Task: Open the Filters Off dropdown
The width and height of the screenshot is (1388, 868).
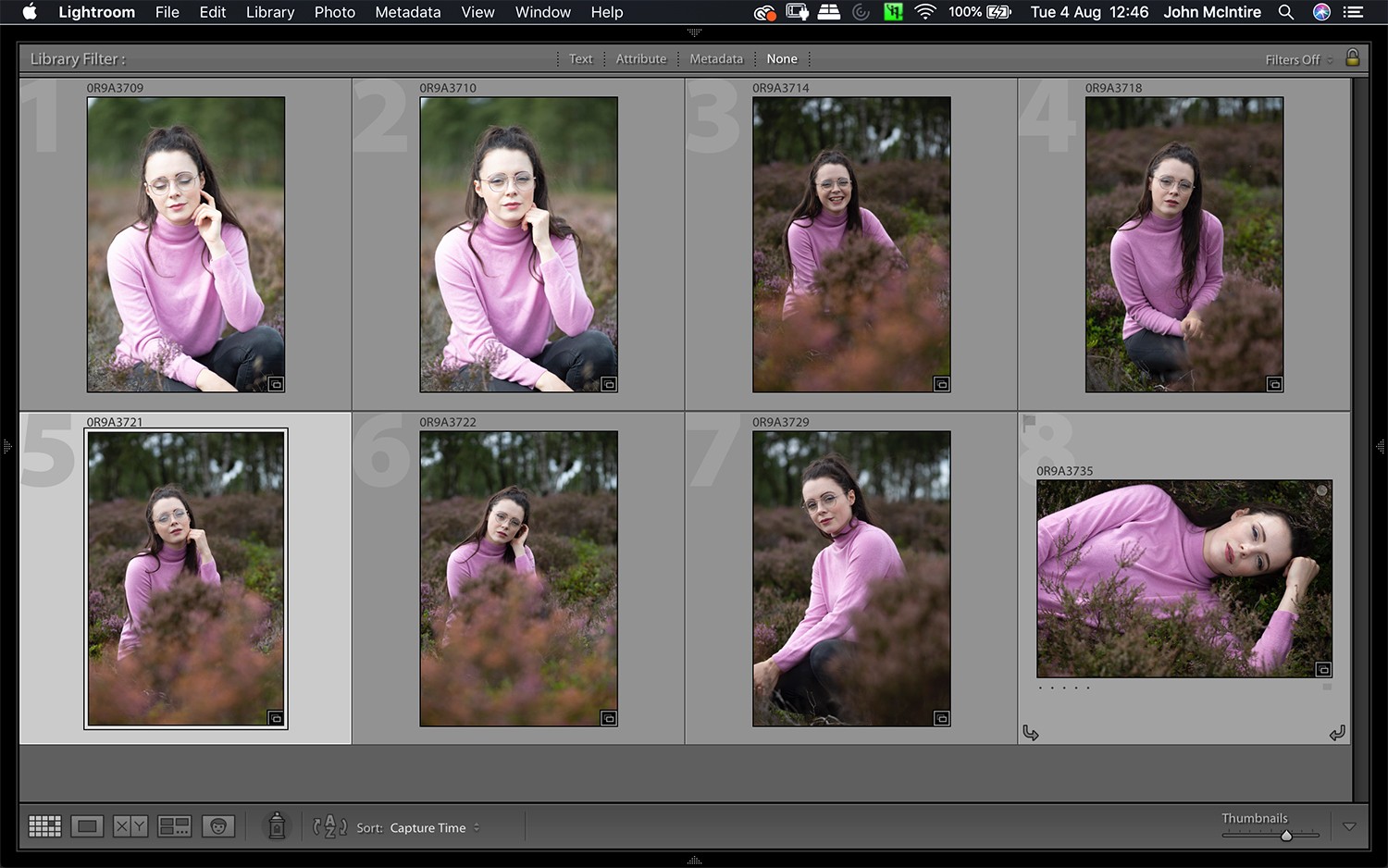Action: [1295, 59]
